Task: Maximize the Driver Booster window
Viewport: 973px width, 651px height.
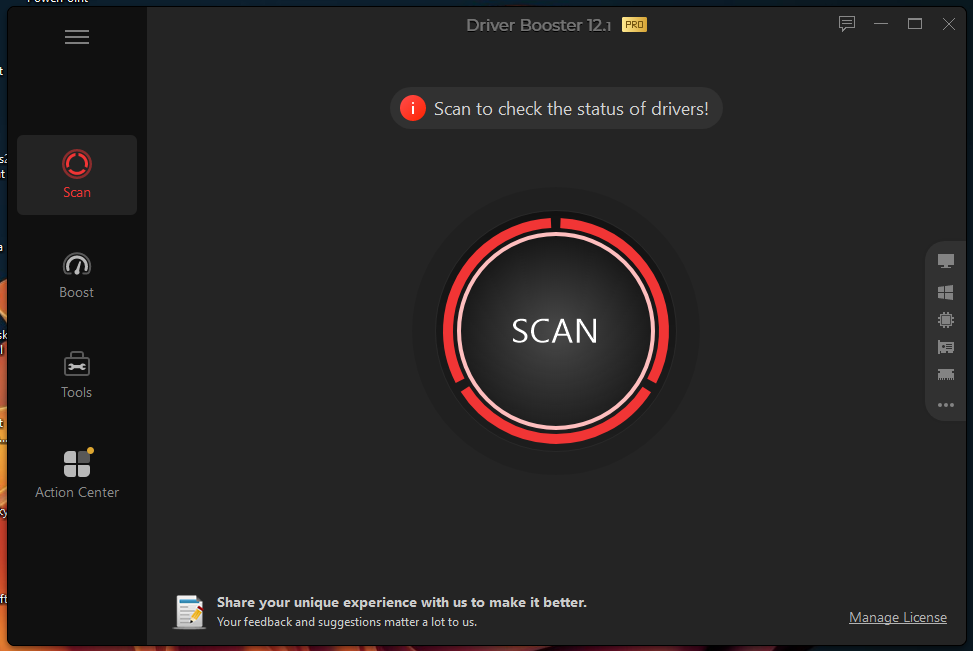Action: tap(915, 24)
